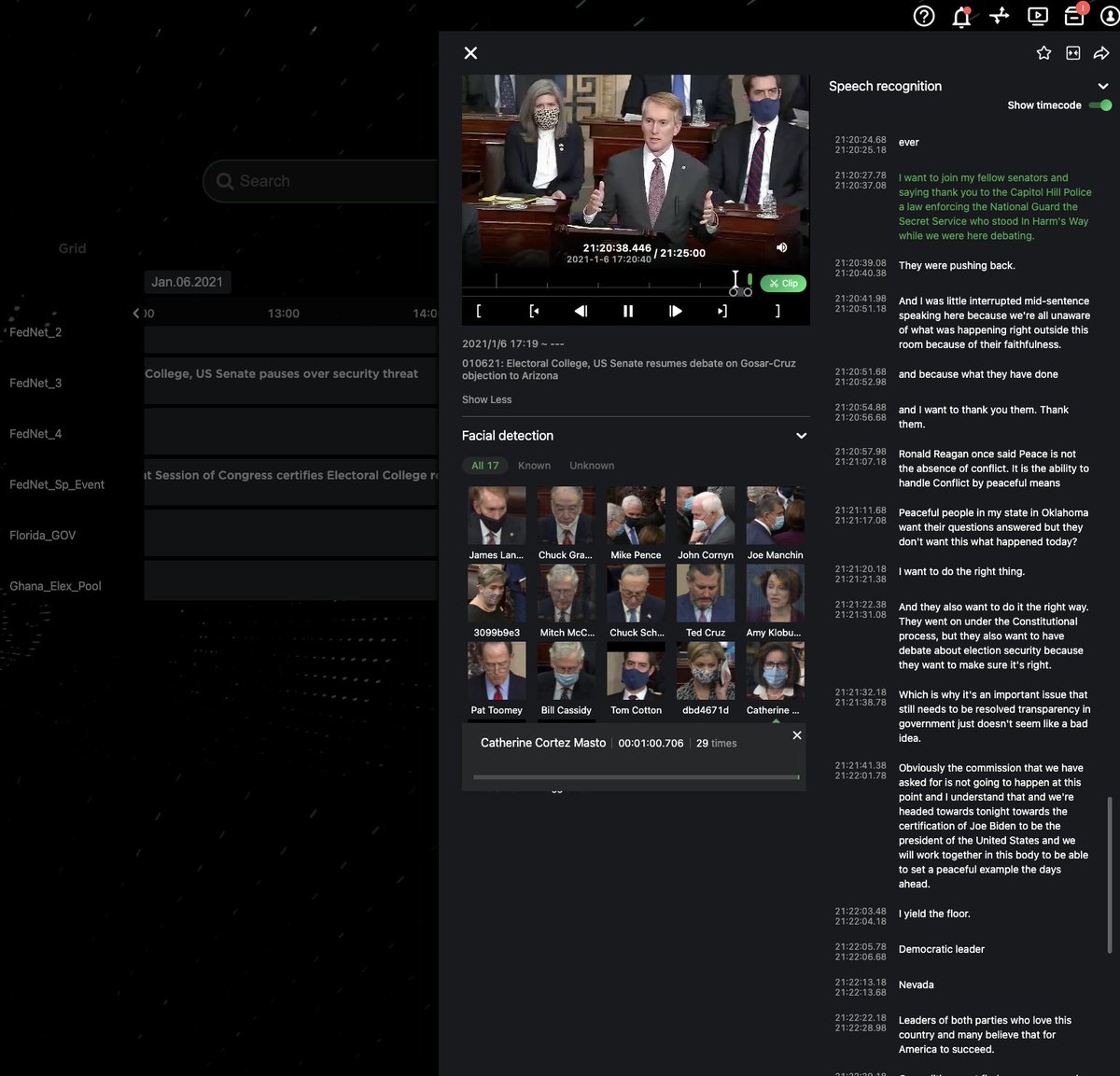Dismiss the Catherine Cortez Masto popup

pyautogui.click(x=796, y=735)
